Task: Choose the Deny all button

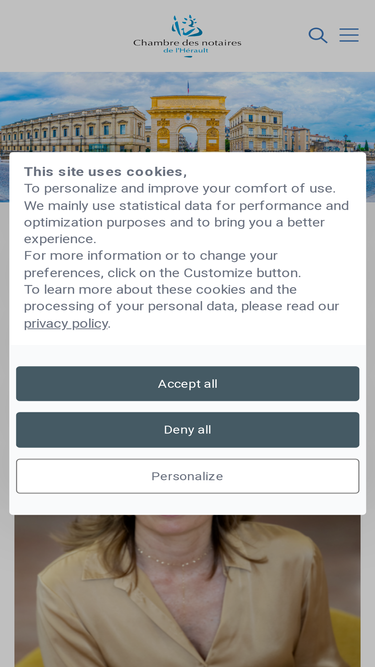Action: click(188, 430)
